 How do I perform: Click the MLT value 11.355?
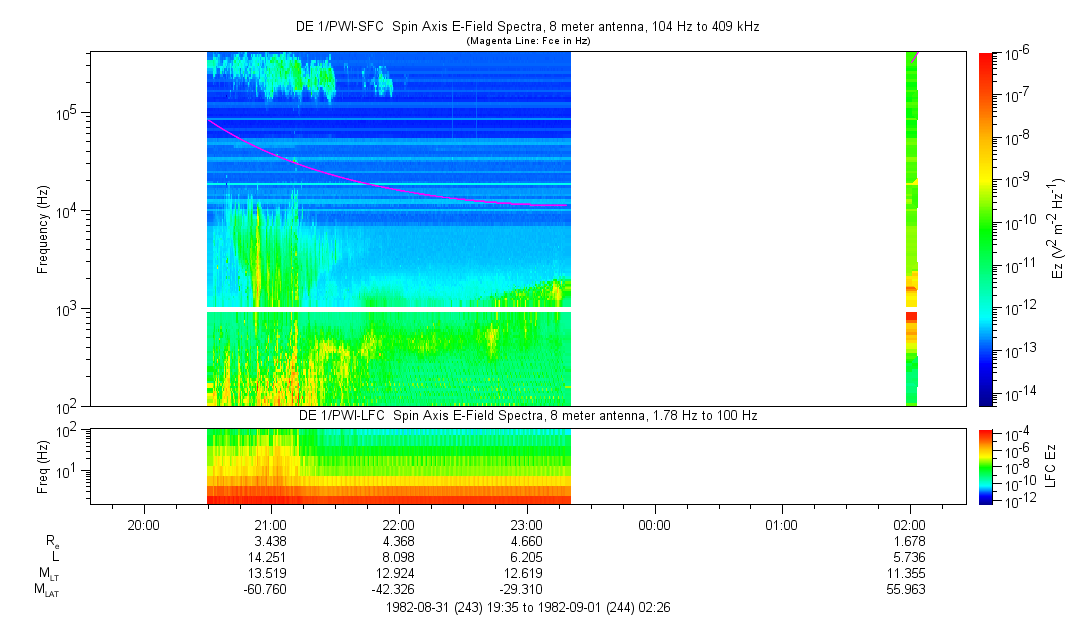909,573
